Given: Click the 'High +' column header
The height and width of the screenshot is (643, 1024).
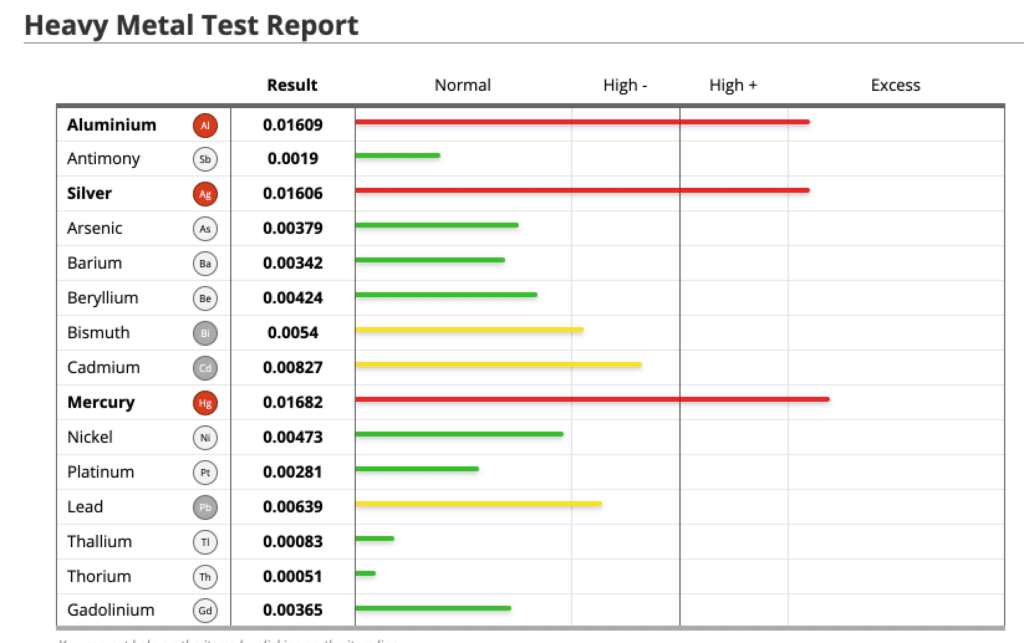Looking at the screenshot, I should click(x=733, y=86).
